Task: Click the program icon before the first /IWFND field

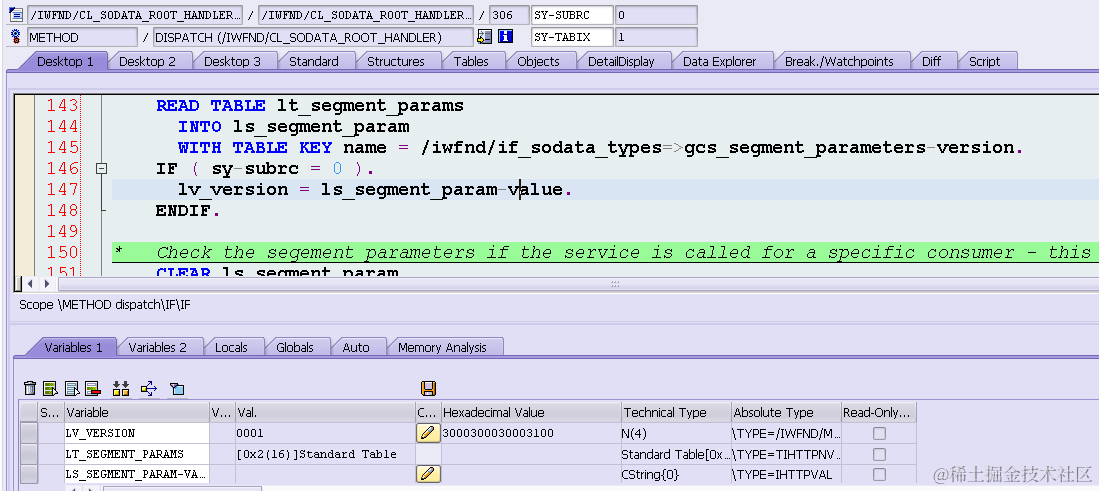Action: [16, 15]
